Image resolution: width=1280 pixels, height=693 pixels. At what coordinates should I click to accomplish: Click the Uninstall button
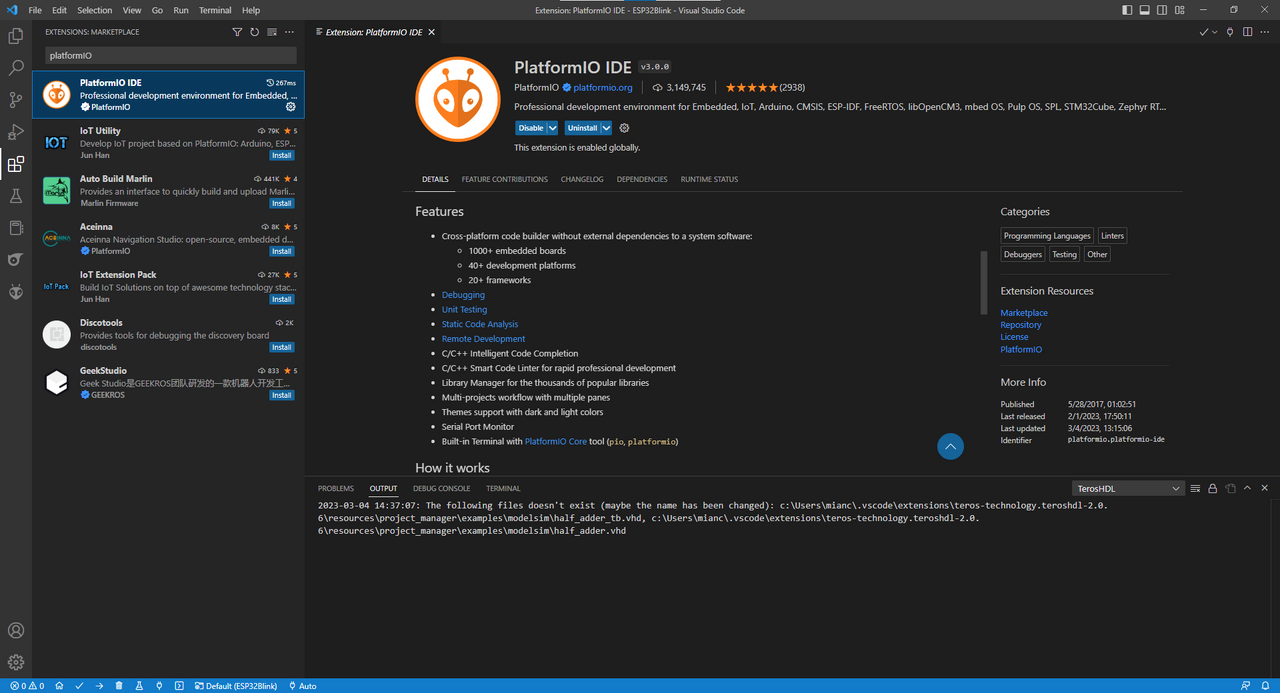(x=582, y=128)
